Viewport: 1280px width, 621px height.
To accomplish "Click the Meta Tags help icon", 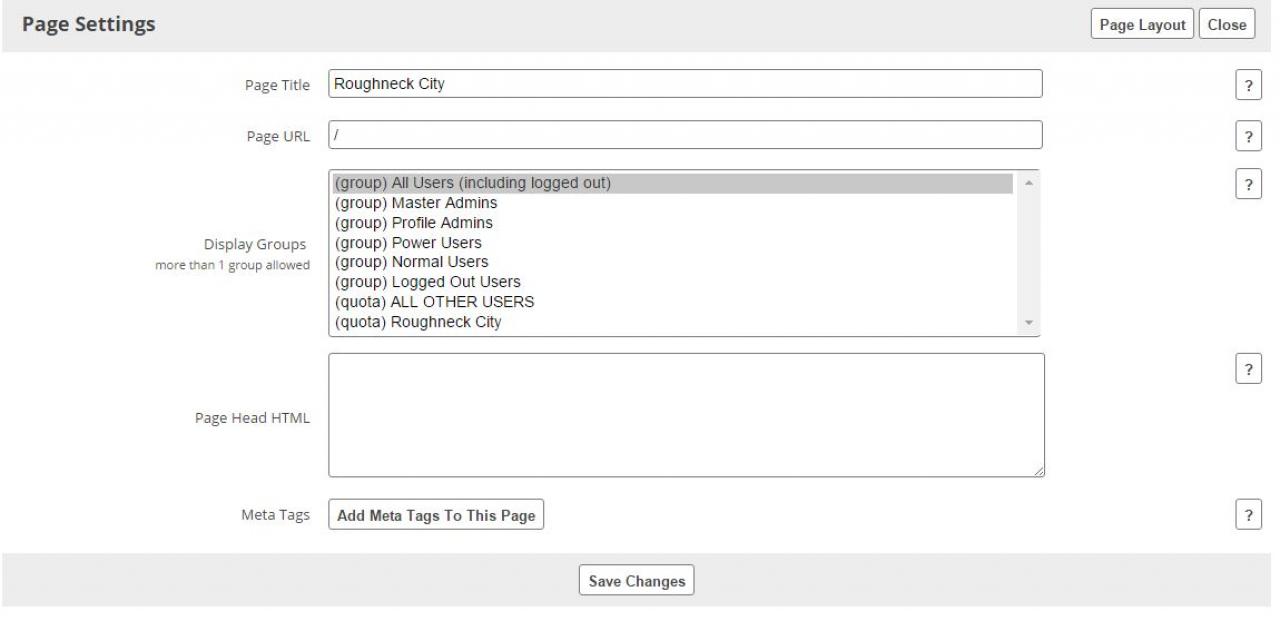I will 1247,515.
